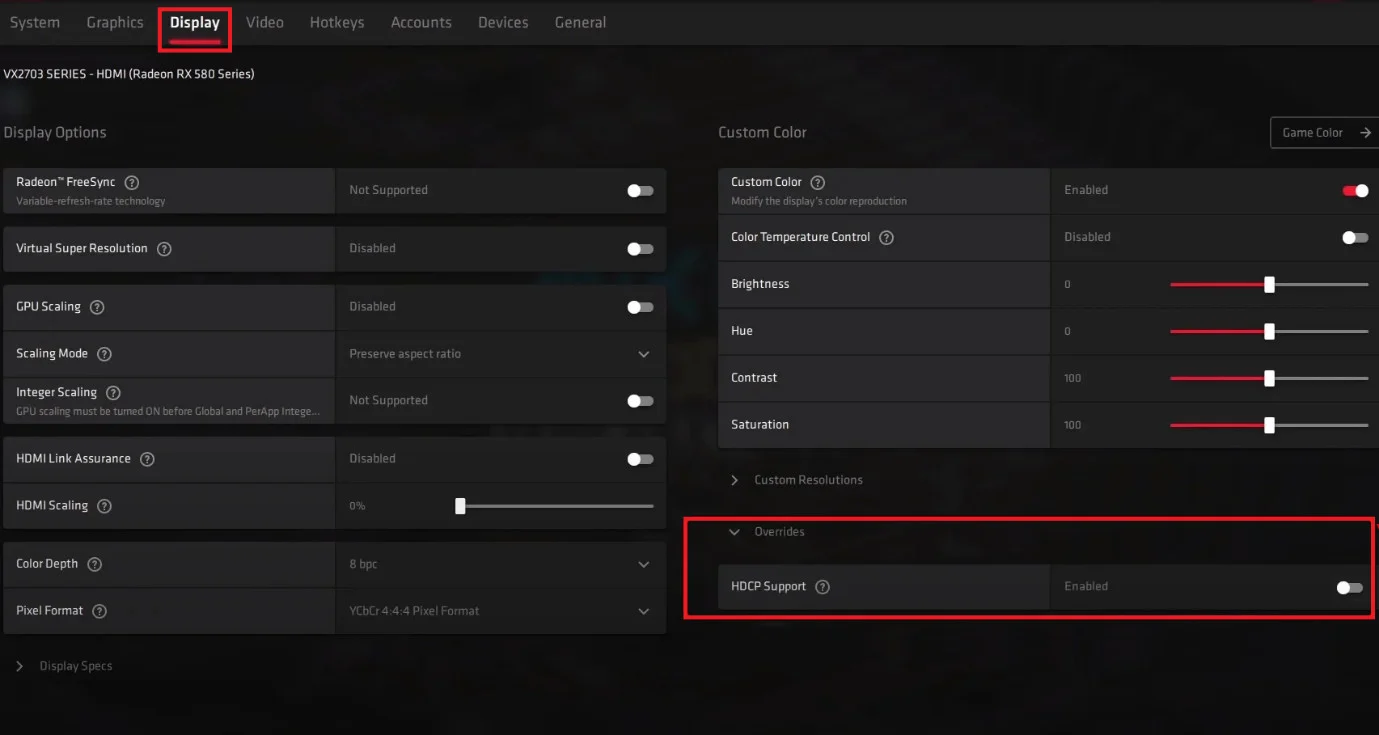Click the Game Color button
This screenshot has height=735, width=1379.
pyautogui.click(x=1325, y=133)
